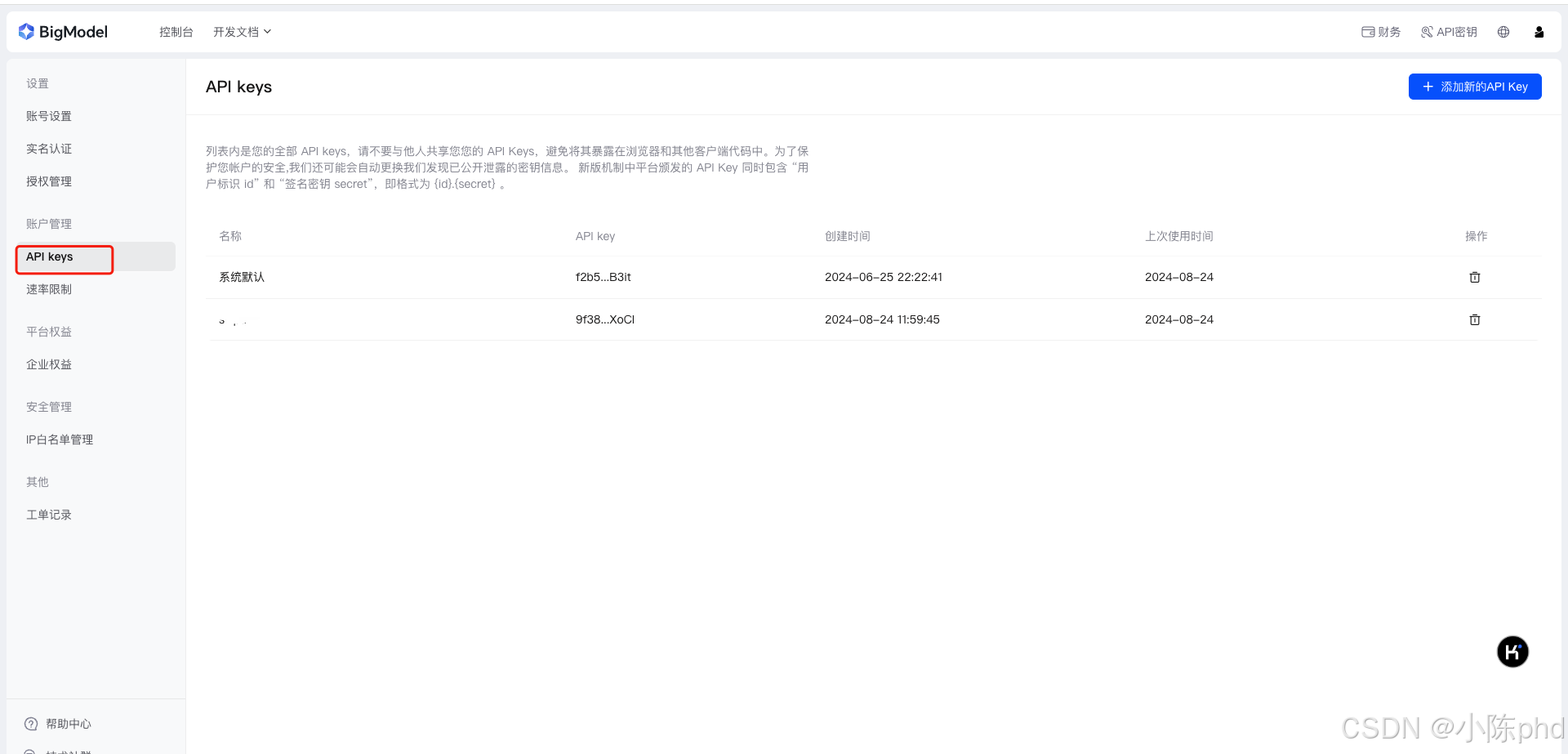1568x754 pixels.
Task: Click the API key column header
Action: [595, 236]
